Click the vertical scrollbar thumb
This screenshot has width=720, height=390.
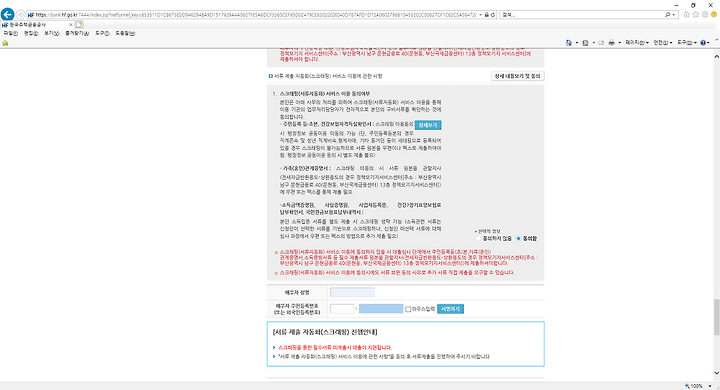tap(716, 317)
